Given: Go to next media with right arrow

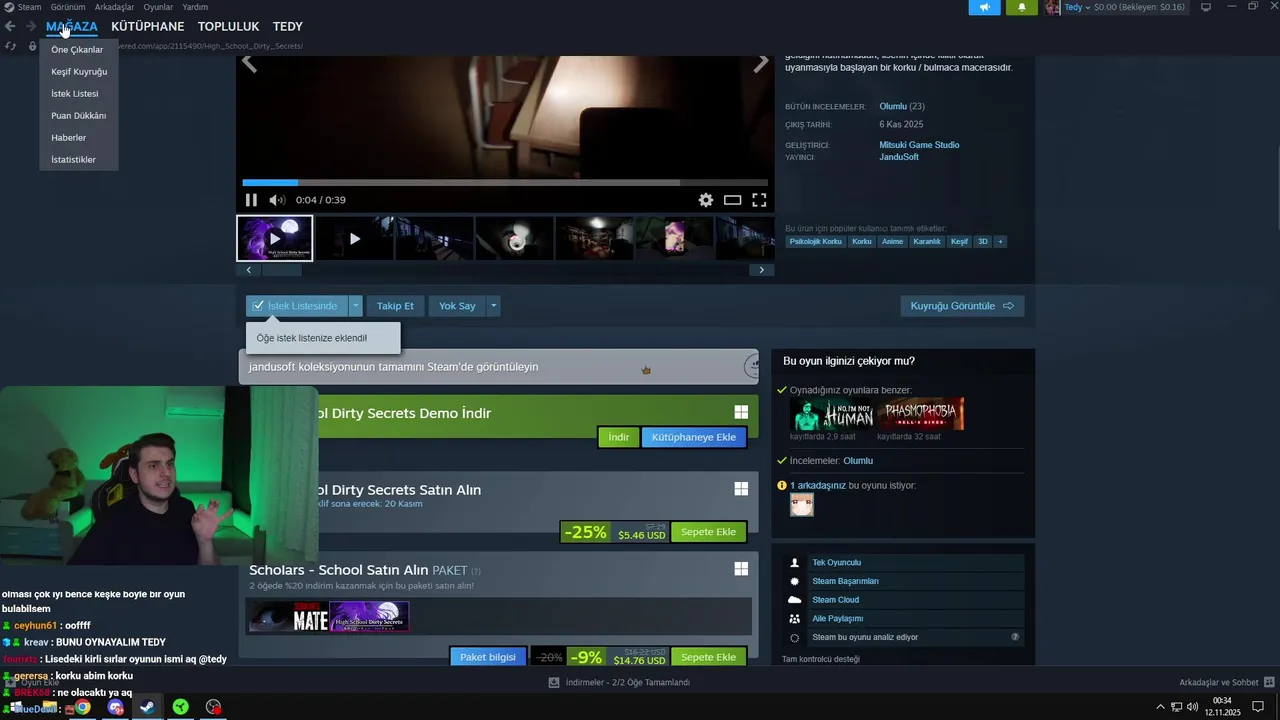Looking at the screenshot, I should [x=761, y=64].
